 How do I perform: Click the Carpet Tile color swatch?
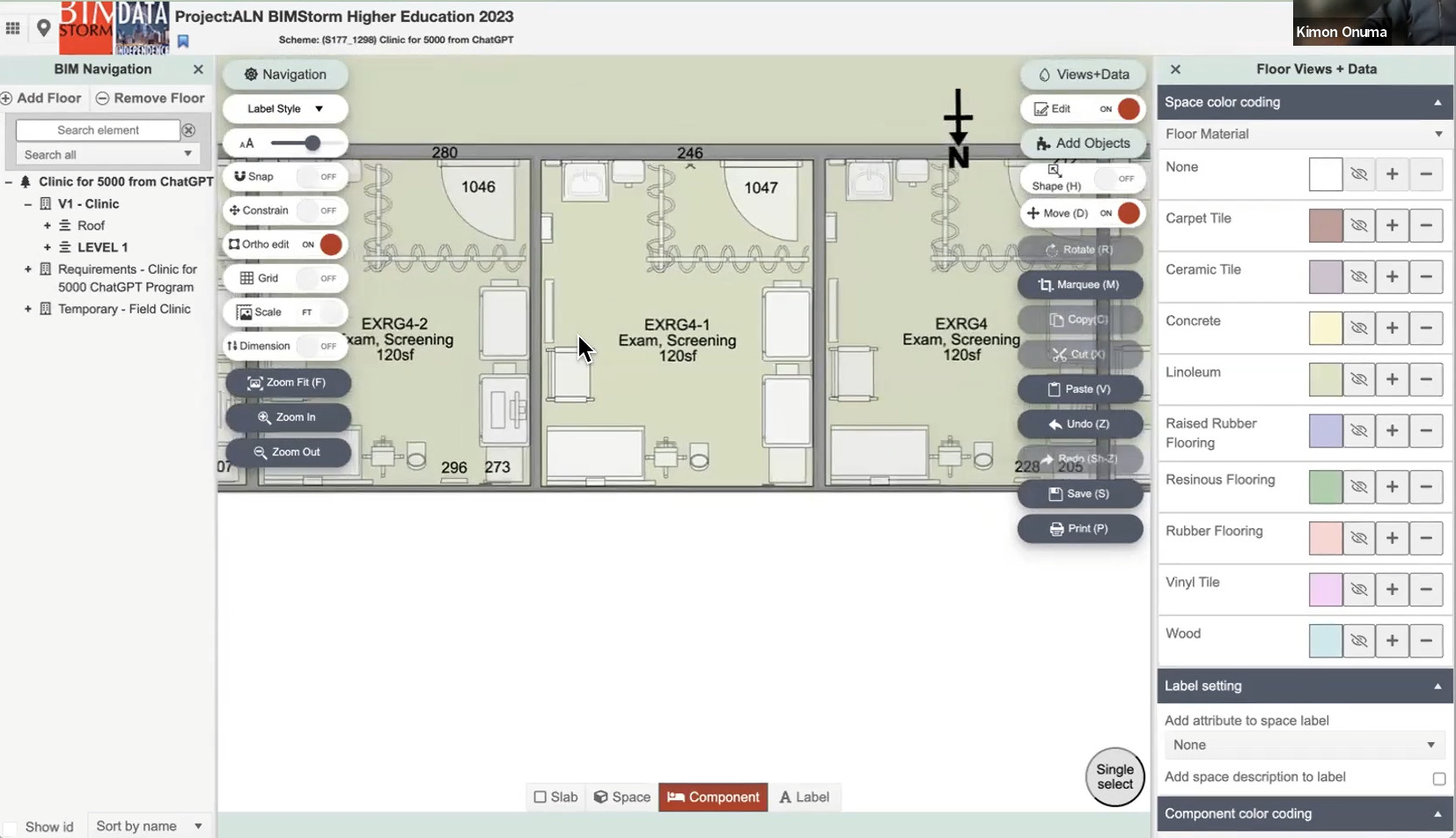pyautogui.click(x=1326, y=225)
